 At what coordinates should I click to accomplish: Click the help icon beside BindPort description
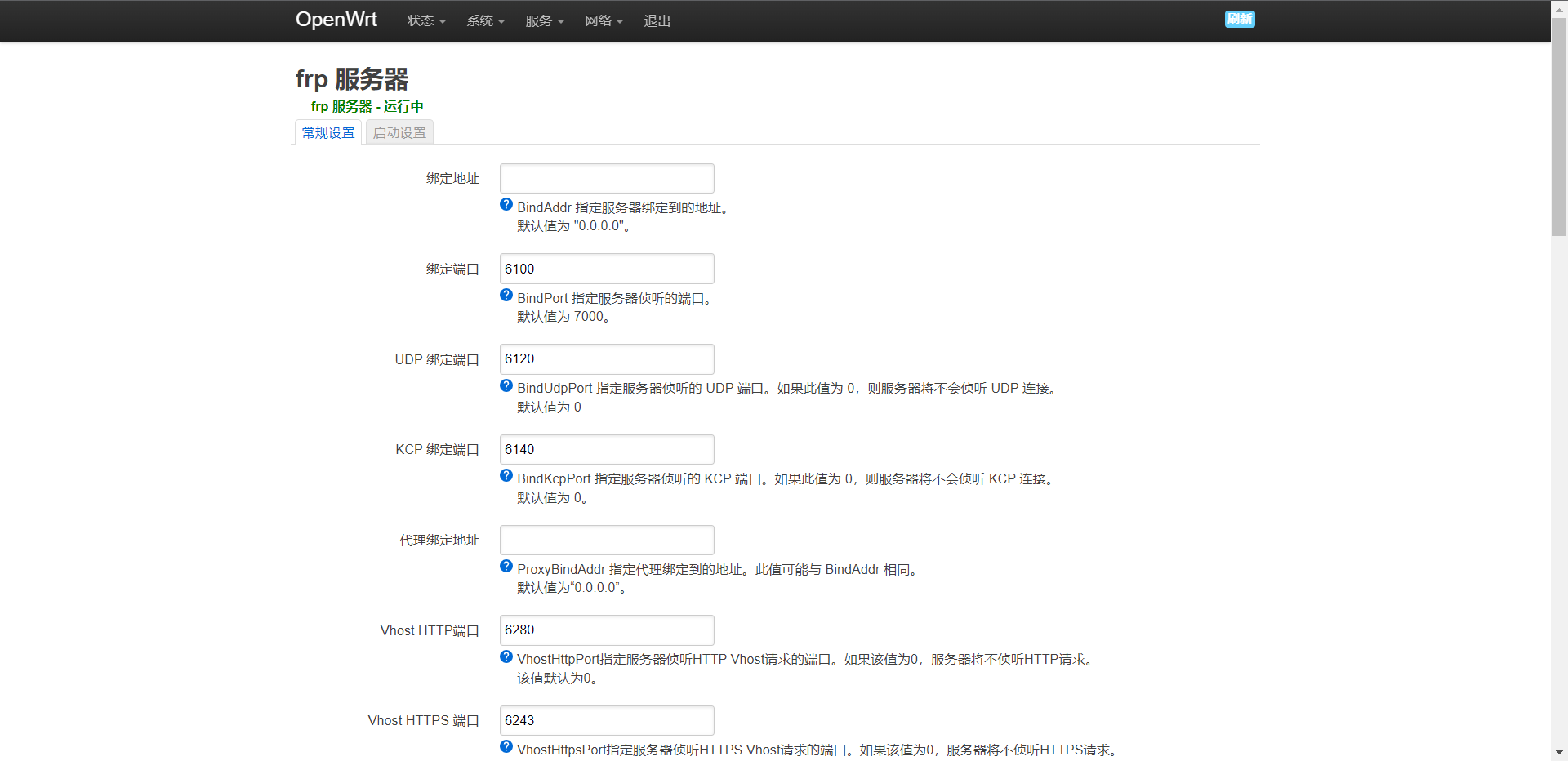[x=506, y=296]
